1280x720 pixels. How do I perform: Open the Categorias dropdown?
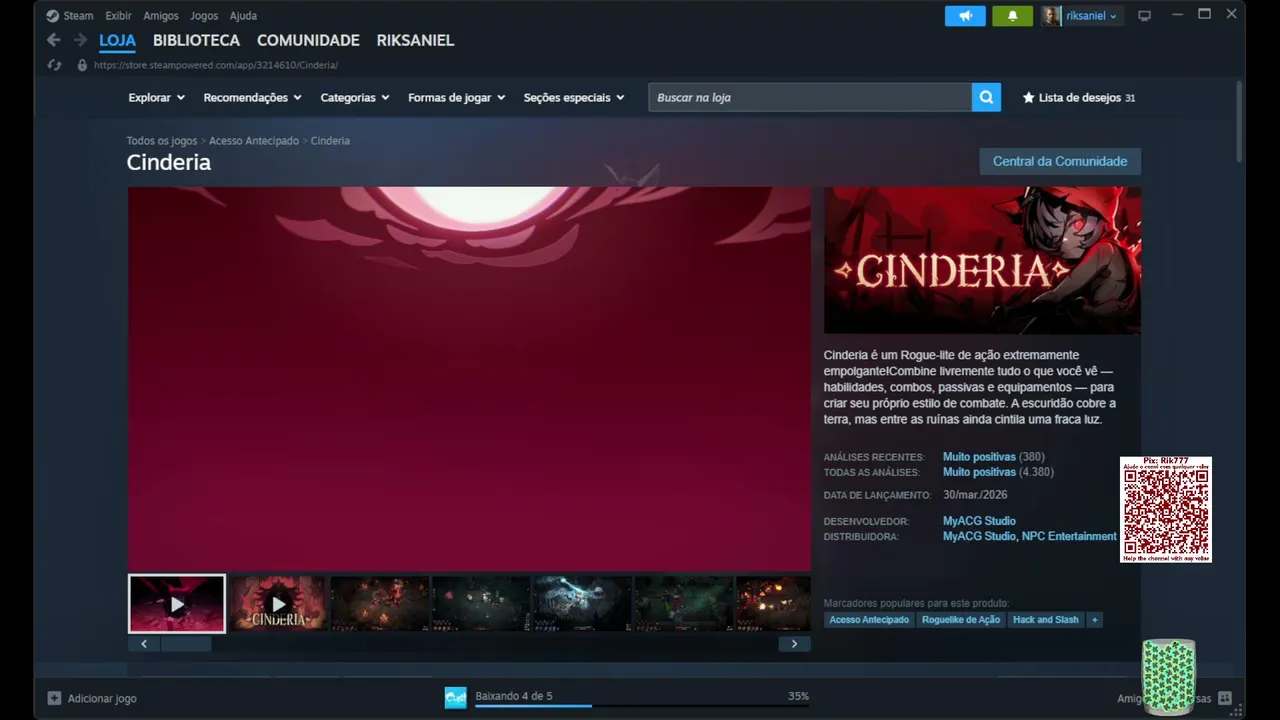[355, 98]
